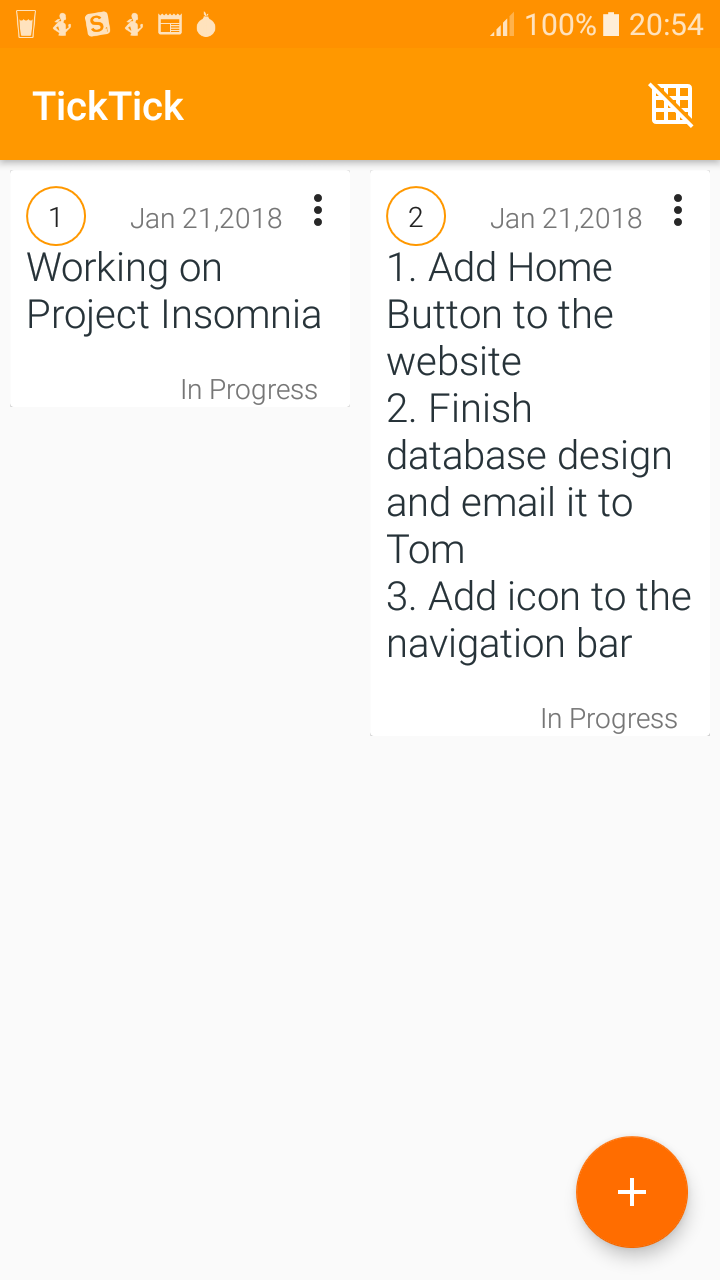
Task: Tick the numbered circle 1 on first card
Action: [x=56, y=216]
